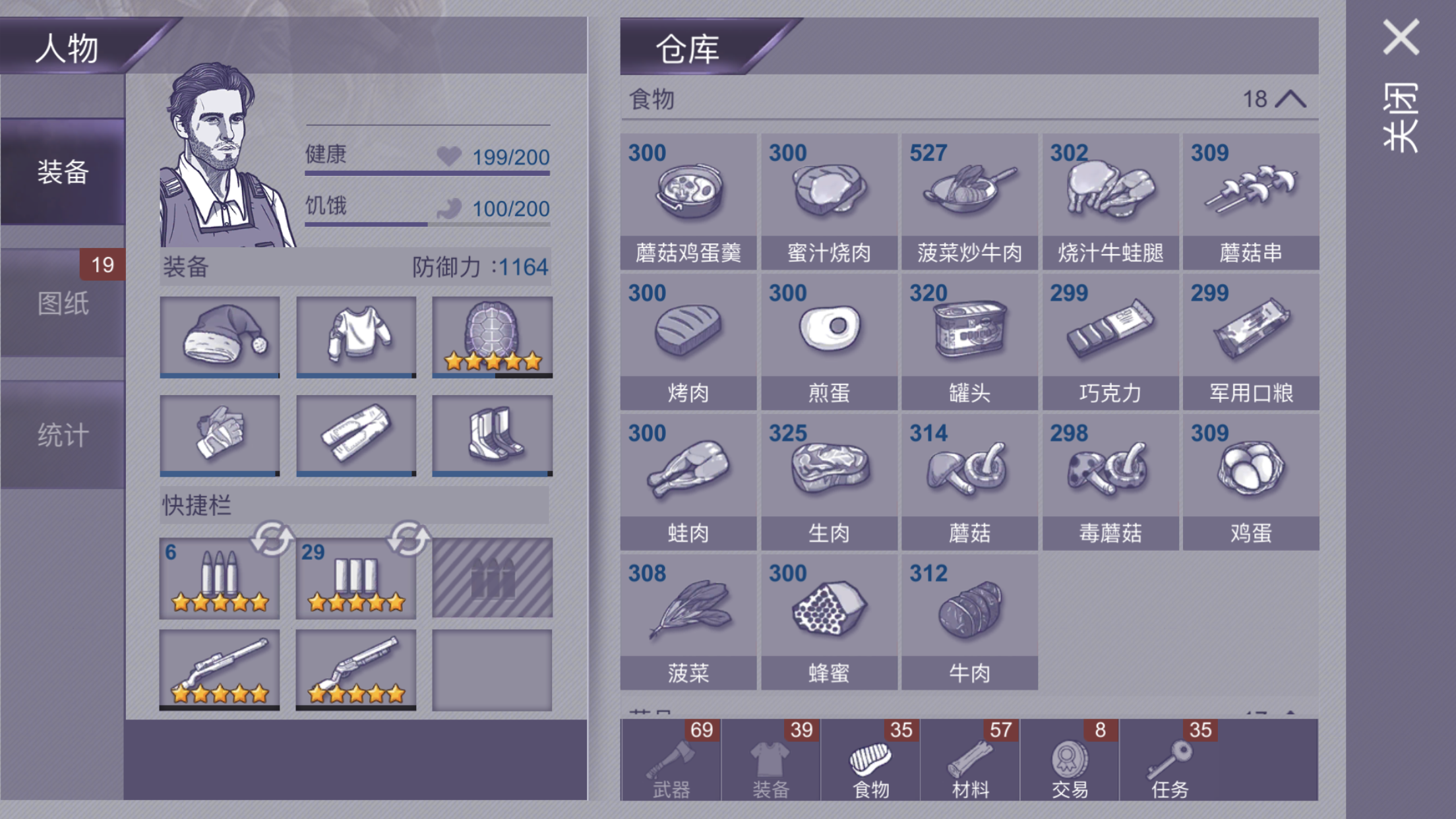Click the 饥饿 hunger progress bar

point(427,224)
